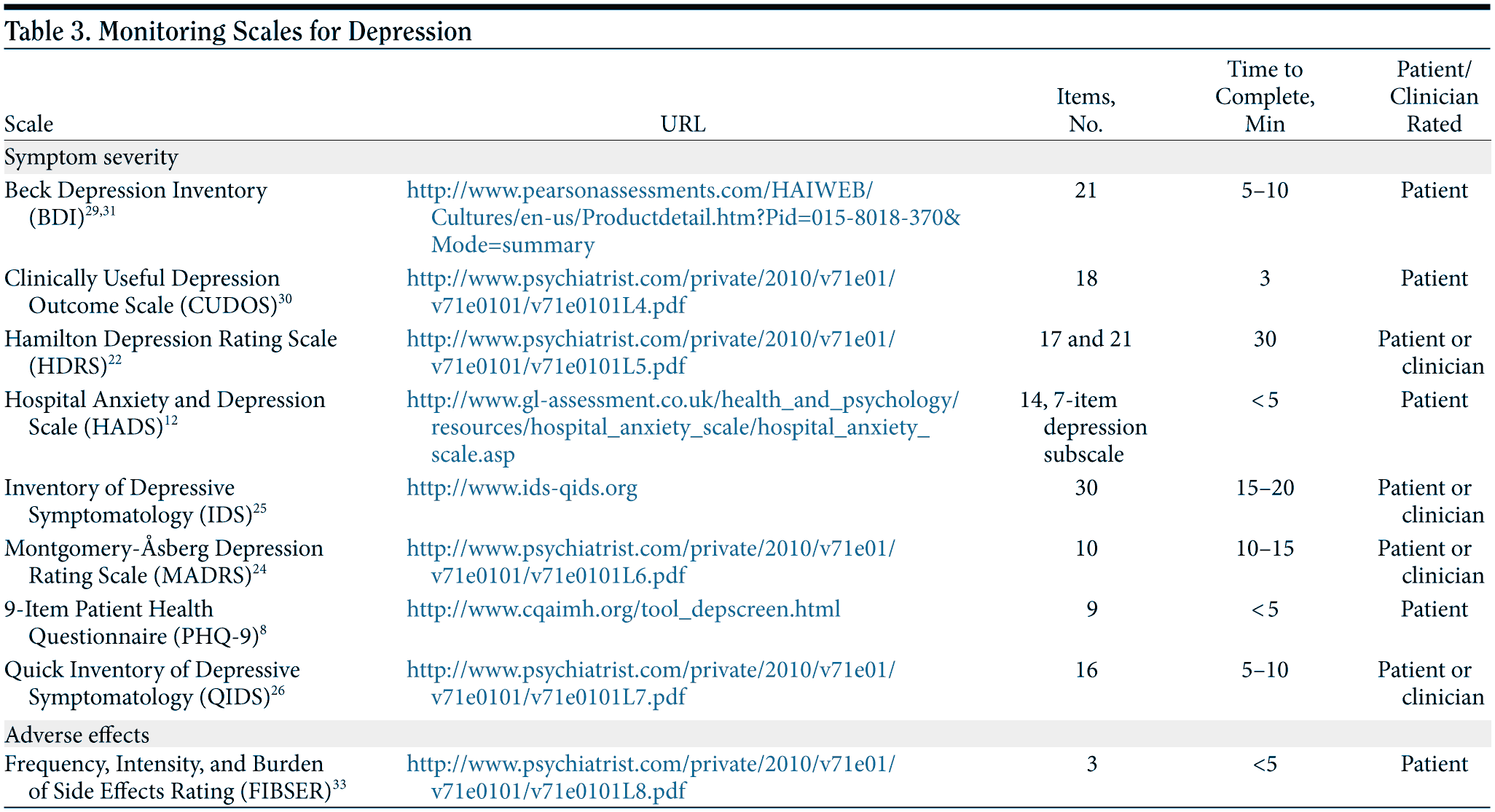Click the 'Time to Complete, Min' header
This screenshot has height=812, width=1495.
tap(1265, 96)
